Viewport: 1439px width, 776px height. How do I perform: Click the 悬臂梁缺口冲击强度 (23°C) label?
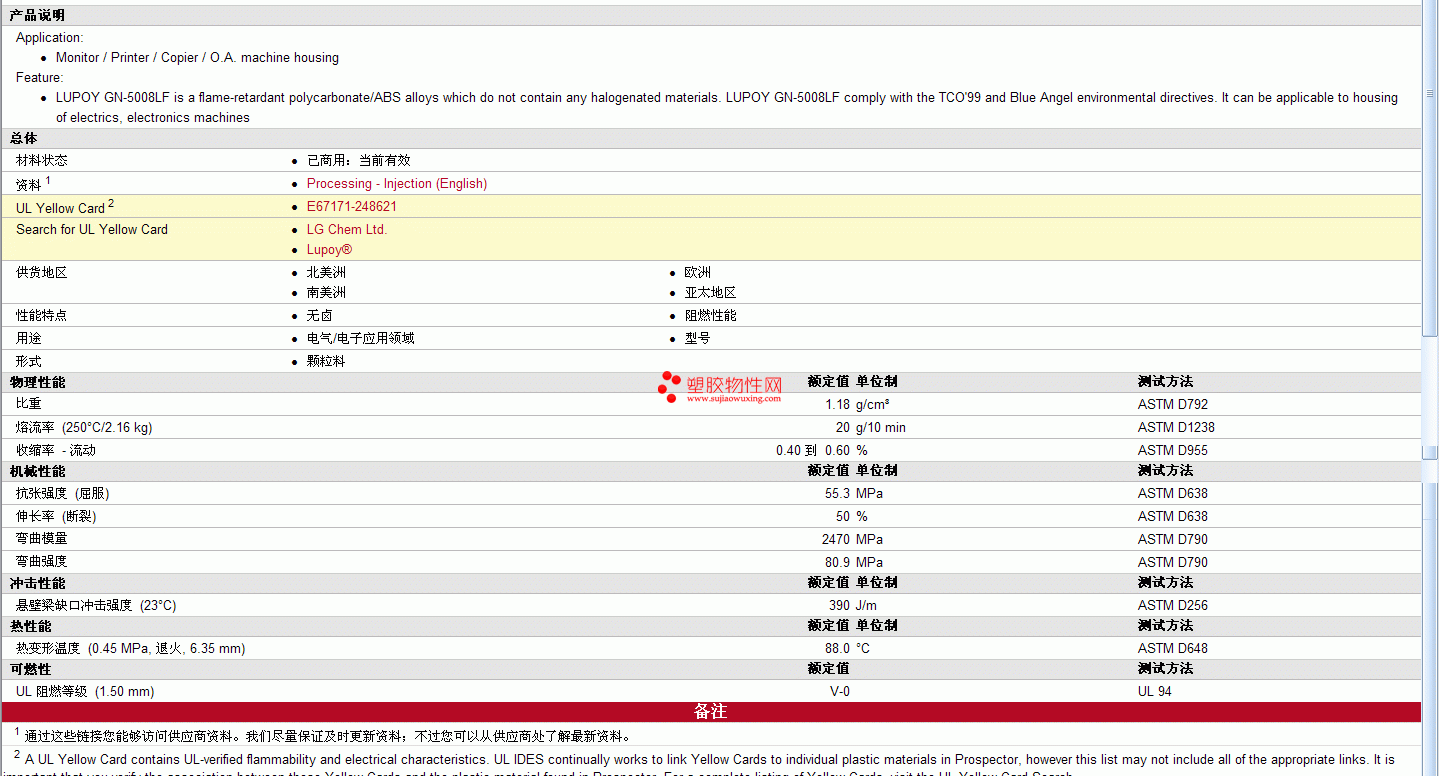coord(96,605)
